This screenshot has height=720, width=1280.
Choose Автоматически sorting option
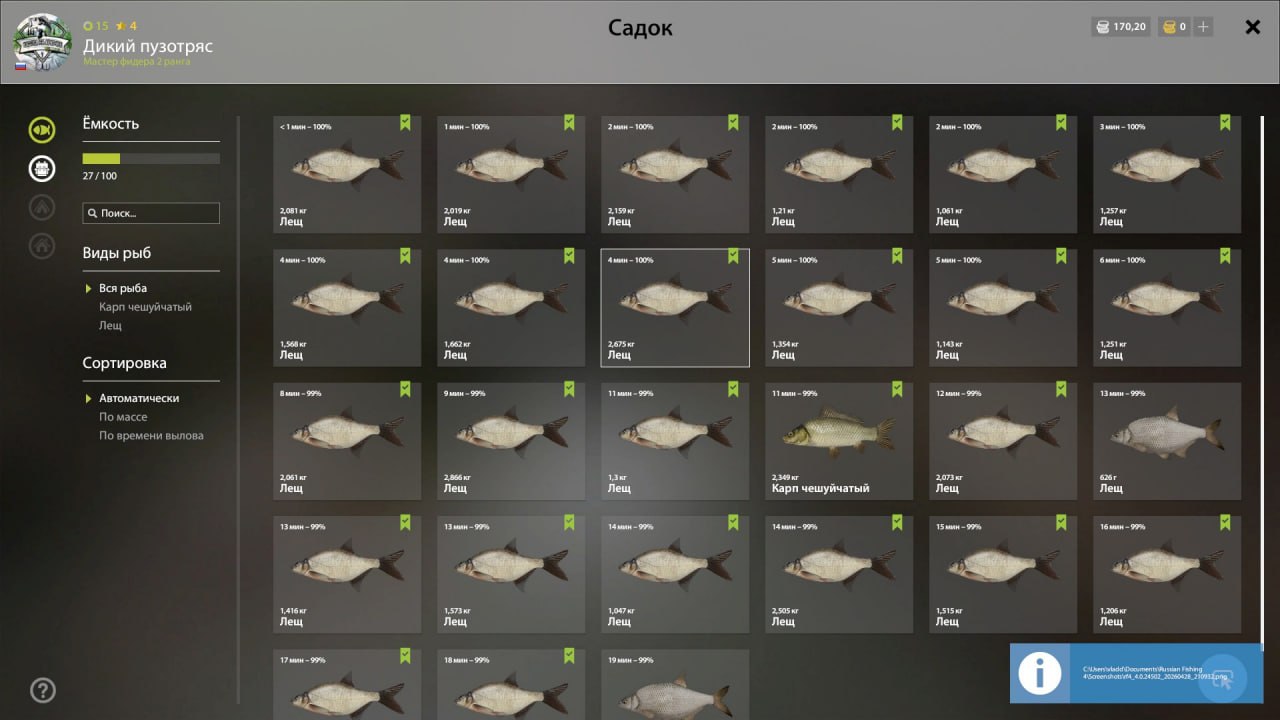tap(139, 398)
